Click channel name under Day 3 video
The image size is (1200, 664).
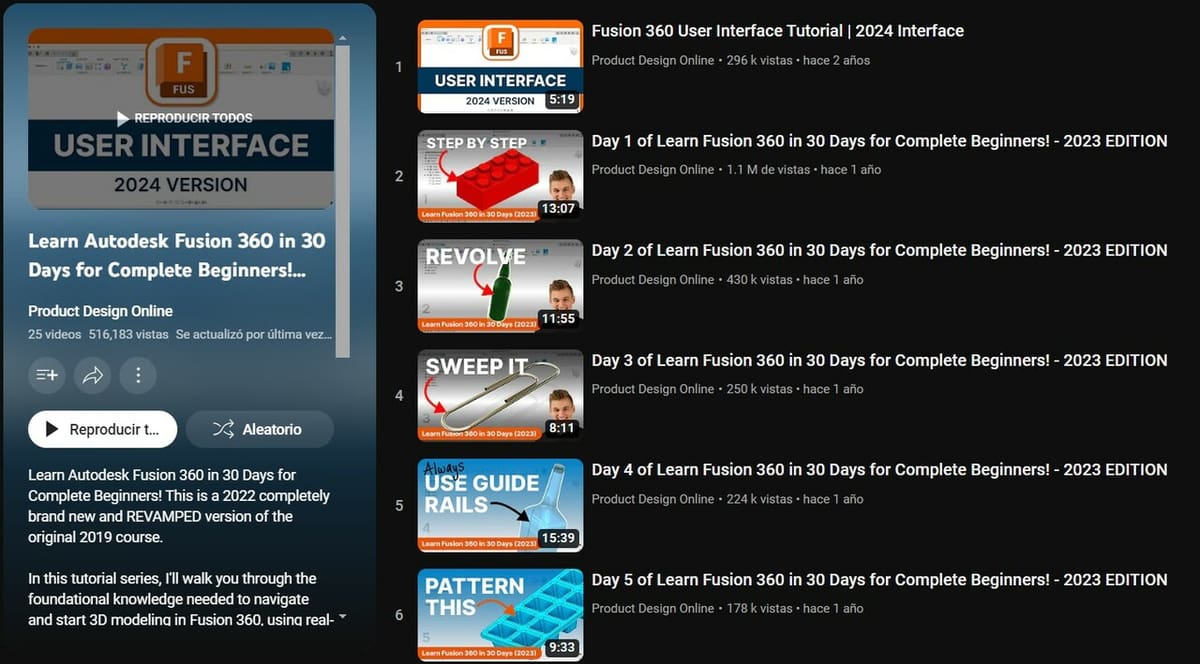[653, 389]
